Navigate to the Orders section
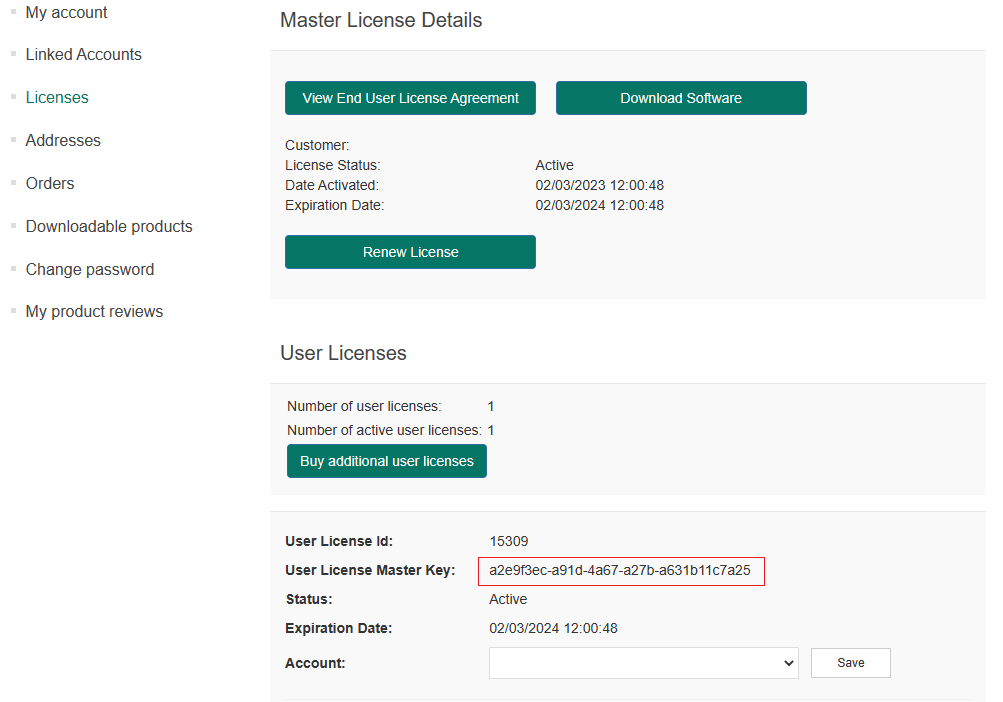 point(50,184)
